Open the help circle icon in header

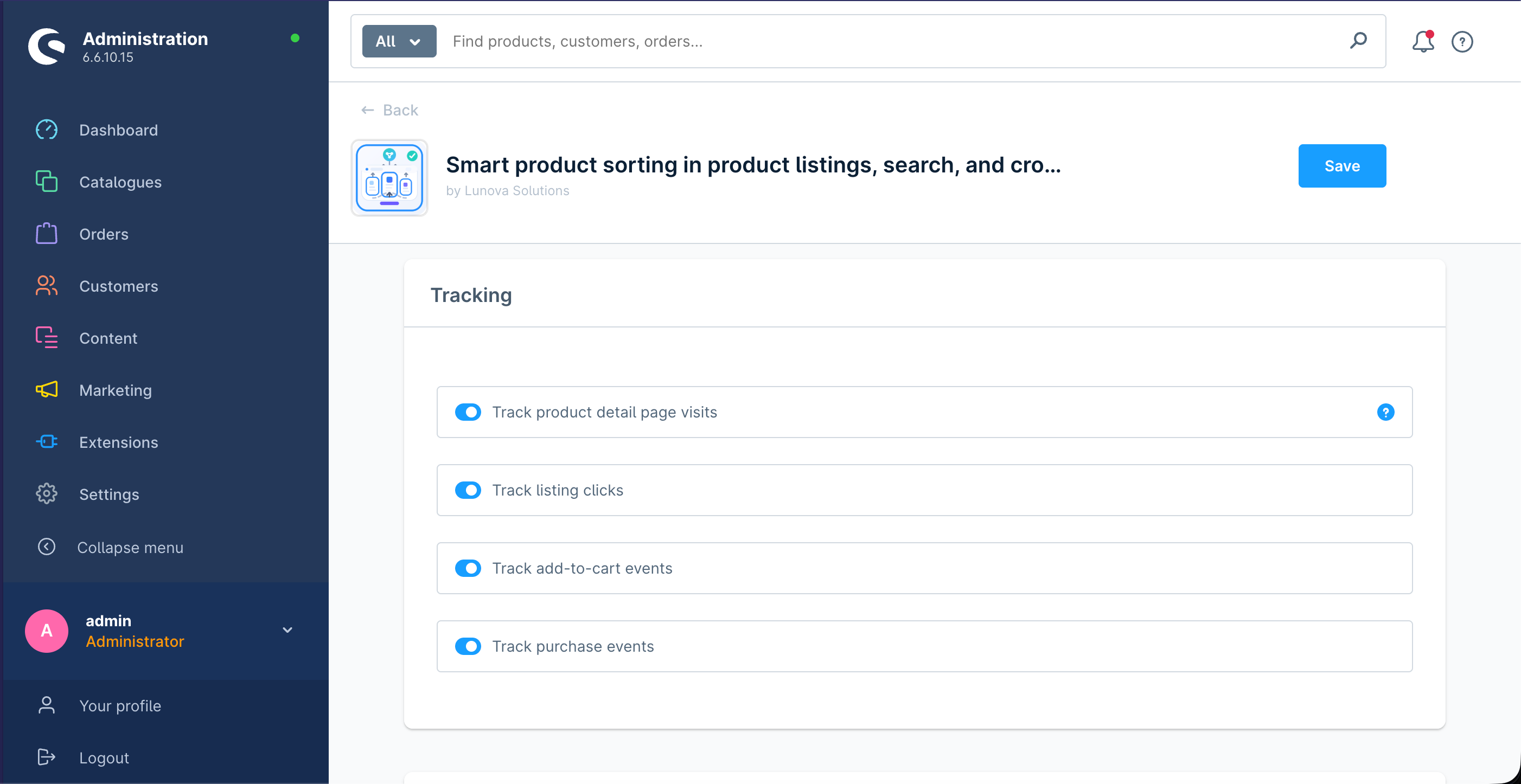[1462, 41]
